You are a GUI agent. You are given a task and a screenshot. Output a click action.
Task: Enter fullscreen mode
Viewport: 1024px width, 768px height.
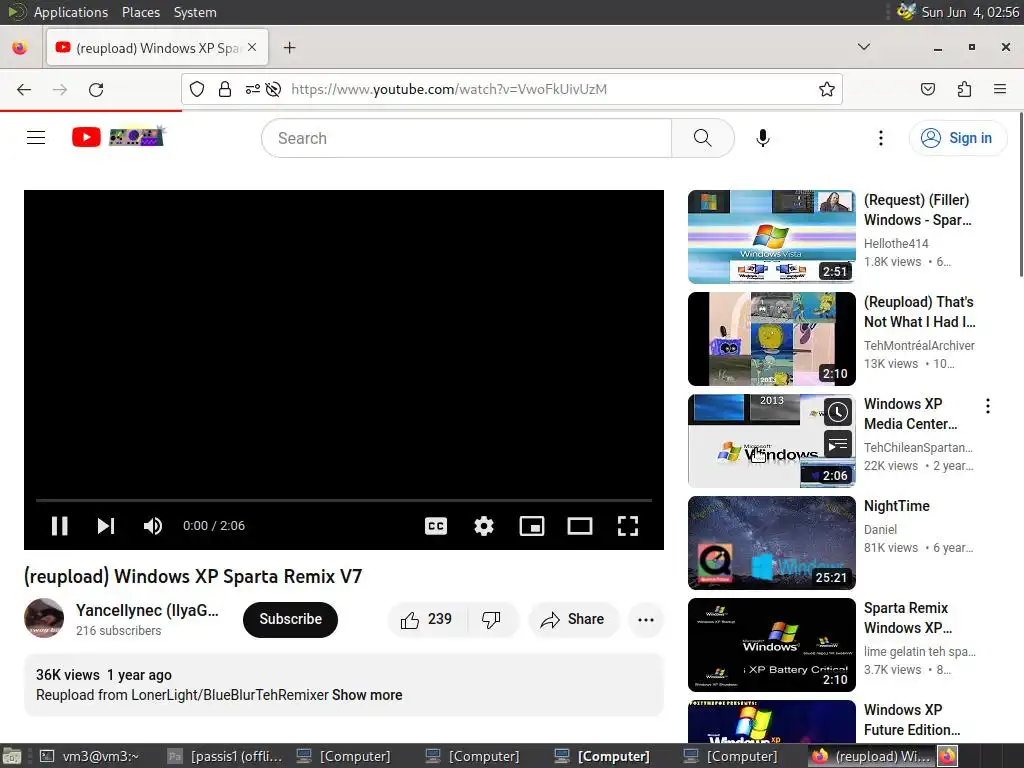(x=628, y=526)
